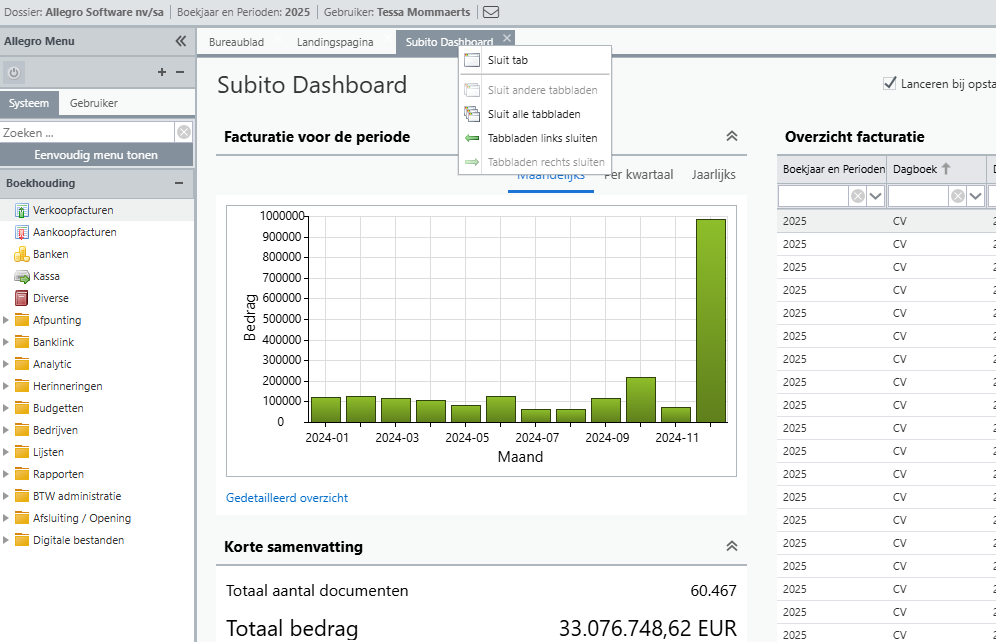Open Kassa menu entry
Screen dimensions: 996x642
tap(46, 276)
